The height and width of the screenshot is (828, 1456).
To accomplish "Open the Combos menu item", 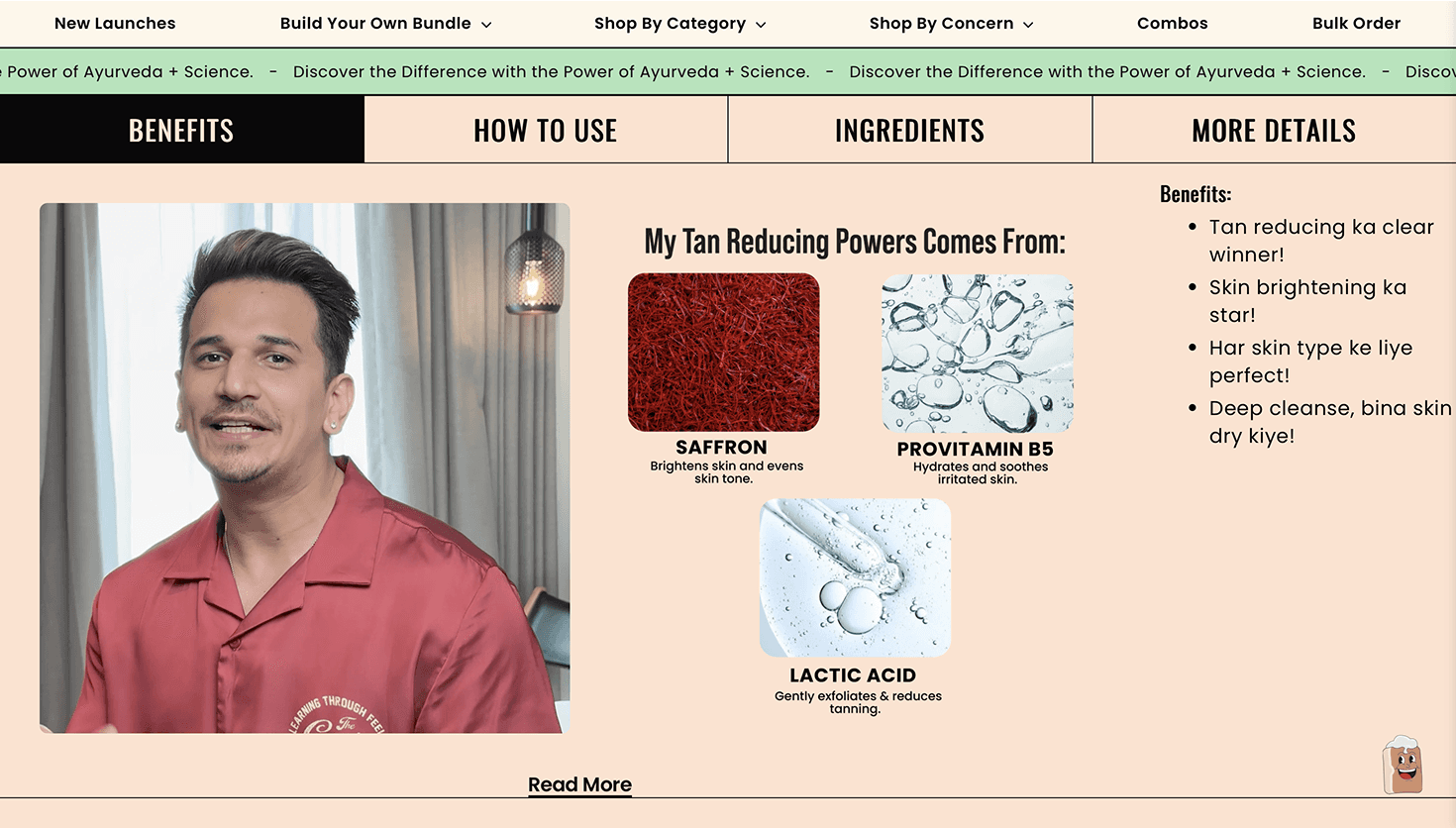I will point(1172,23).
